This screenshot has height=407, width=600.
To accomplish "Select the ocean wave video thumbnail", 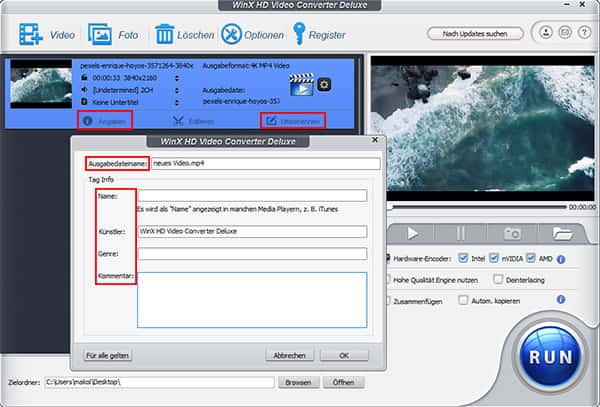I will (41, 84).
